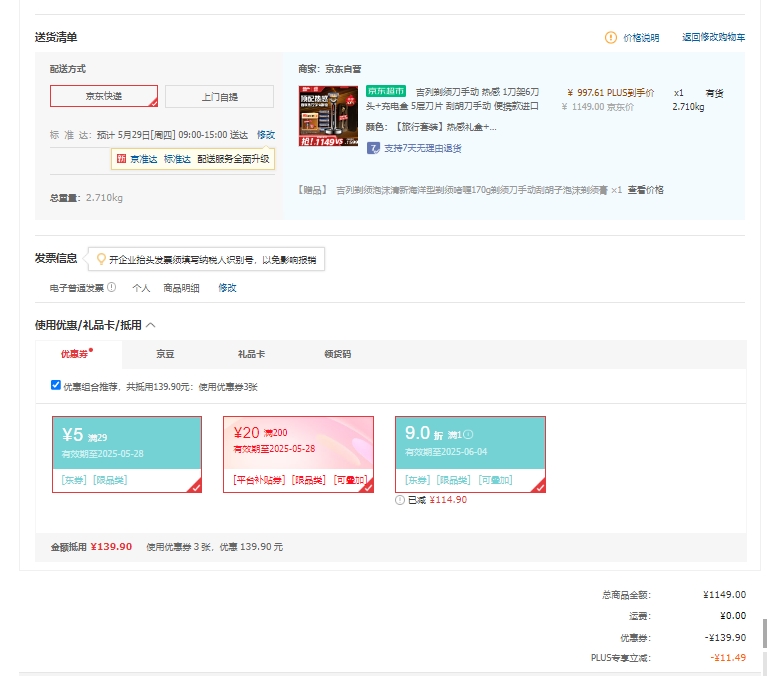Collapse the 使用优惠/礼品卡/抵用 section
Image resolution: width=767 pixels, height=676 pixels.
pyautogui.click(x=151, y=325)
